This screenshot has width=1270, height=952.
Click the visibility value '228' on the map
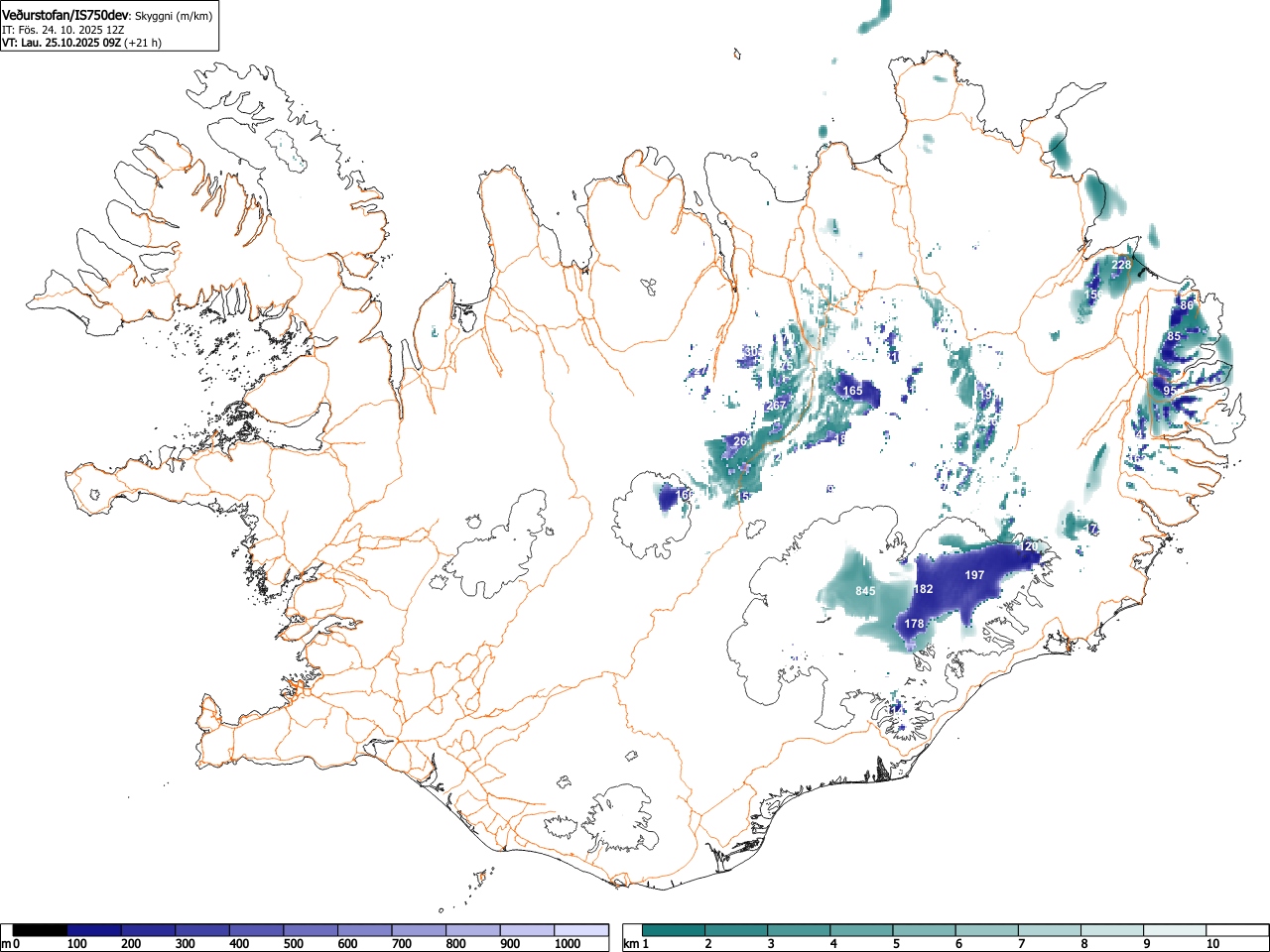(x=1121, y=265)
